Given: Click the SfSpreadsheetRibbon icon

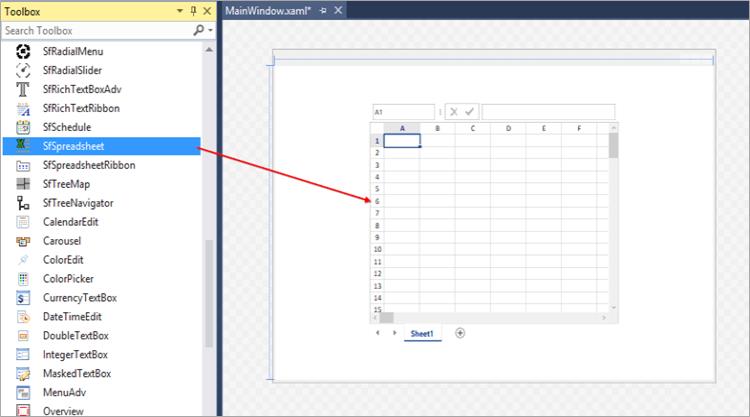Looking at the screenshot, I should pyautogui.click(x=23, y=165).
